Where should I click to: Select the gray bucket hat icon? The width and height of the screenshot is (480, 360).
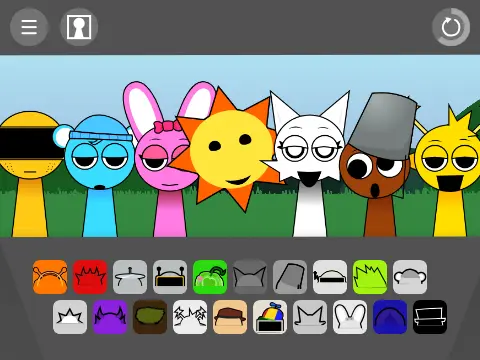[x=290, y=277]
